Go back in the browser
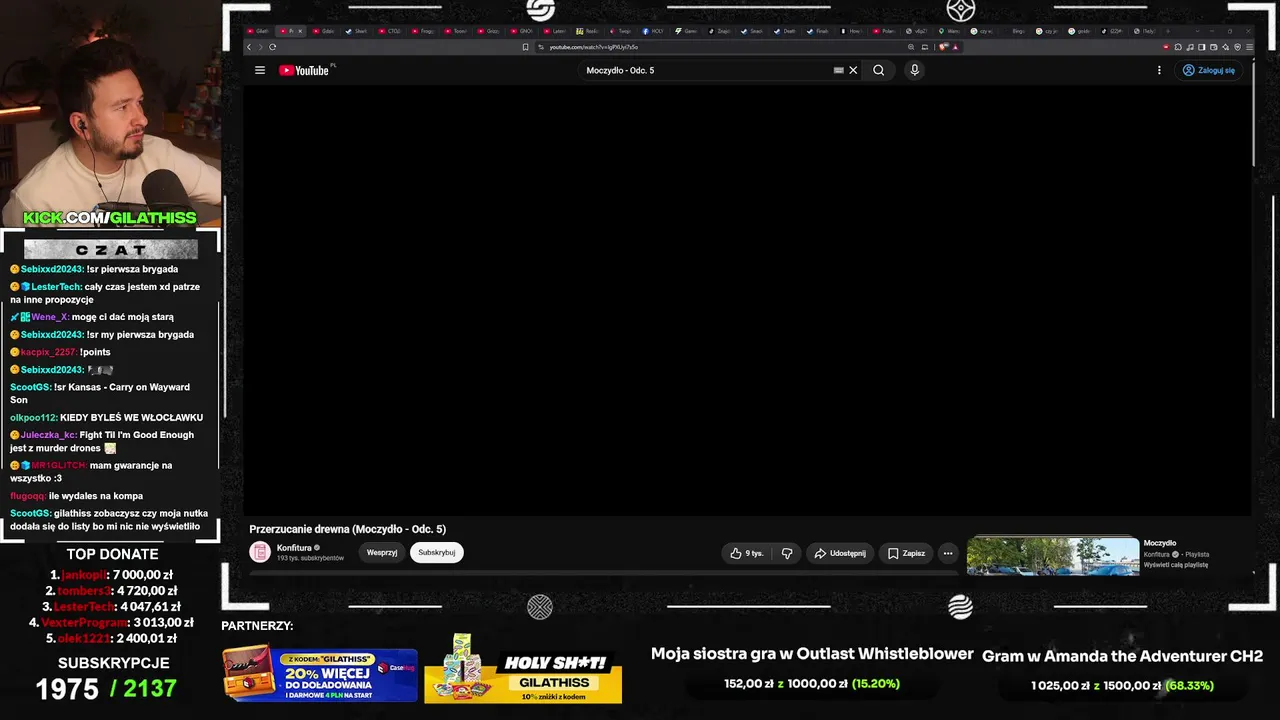This screenshot has height=720, width=1280. 249,47
